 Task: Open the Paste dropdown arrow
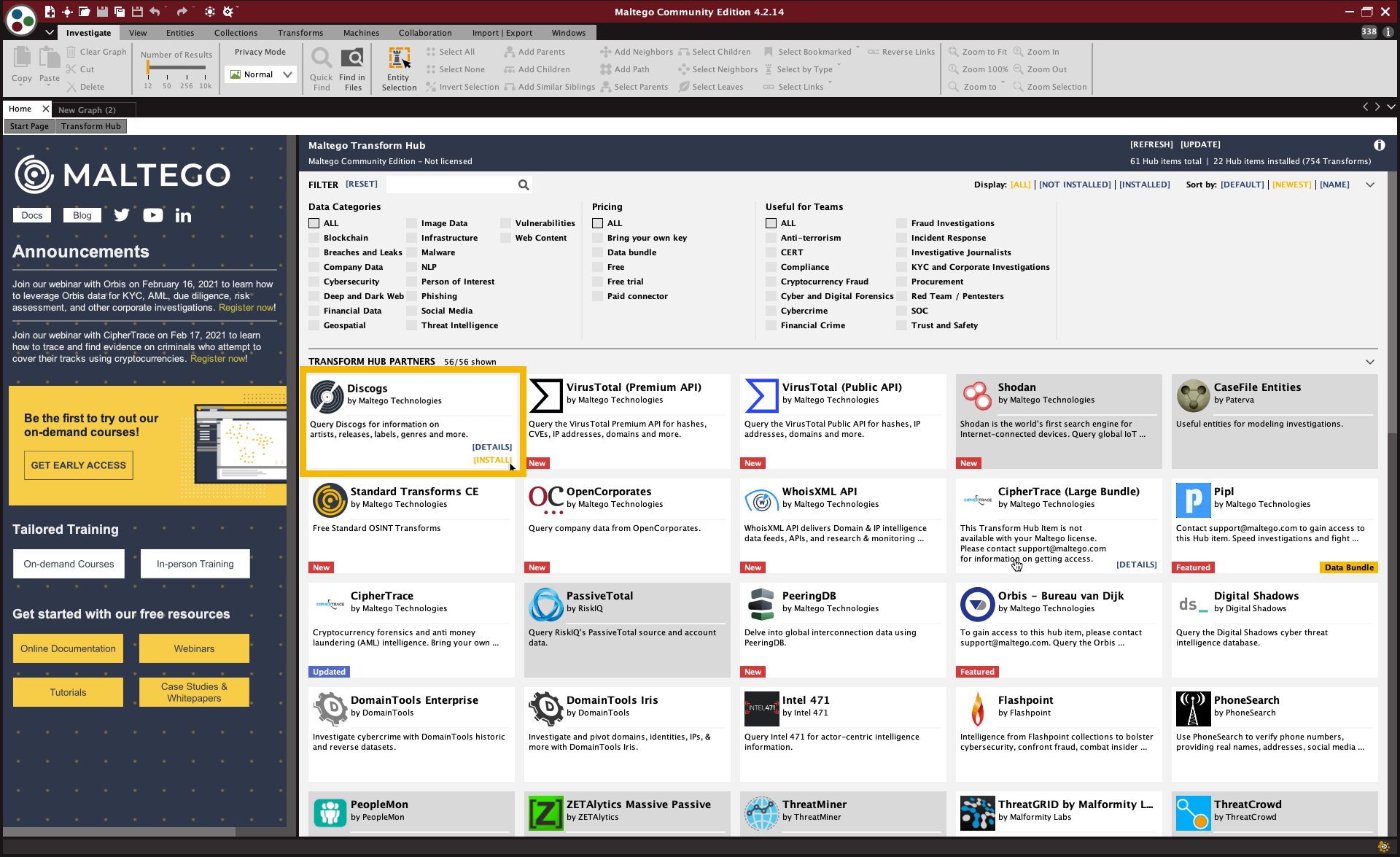pyautogui.click(x=49, y=86)
